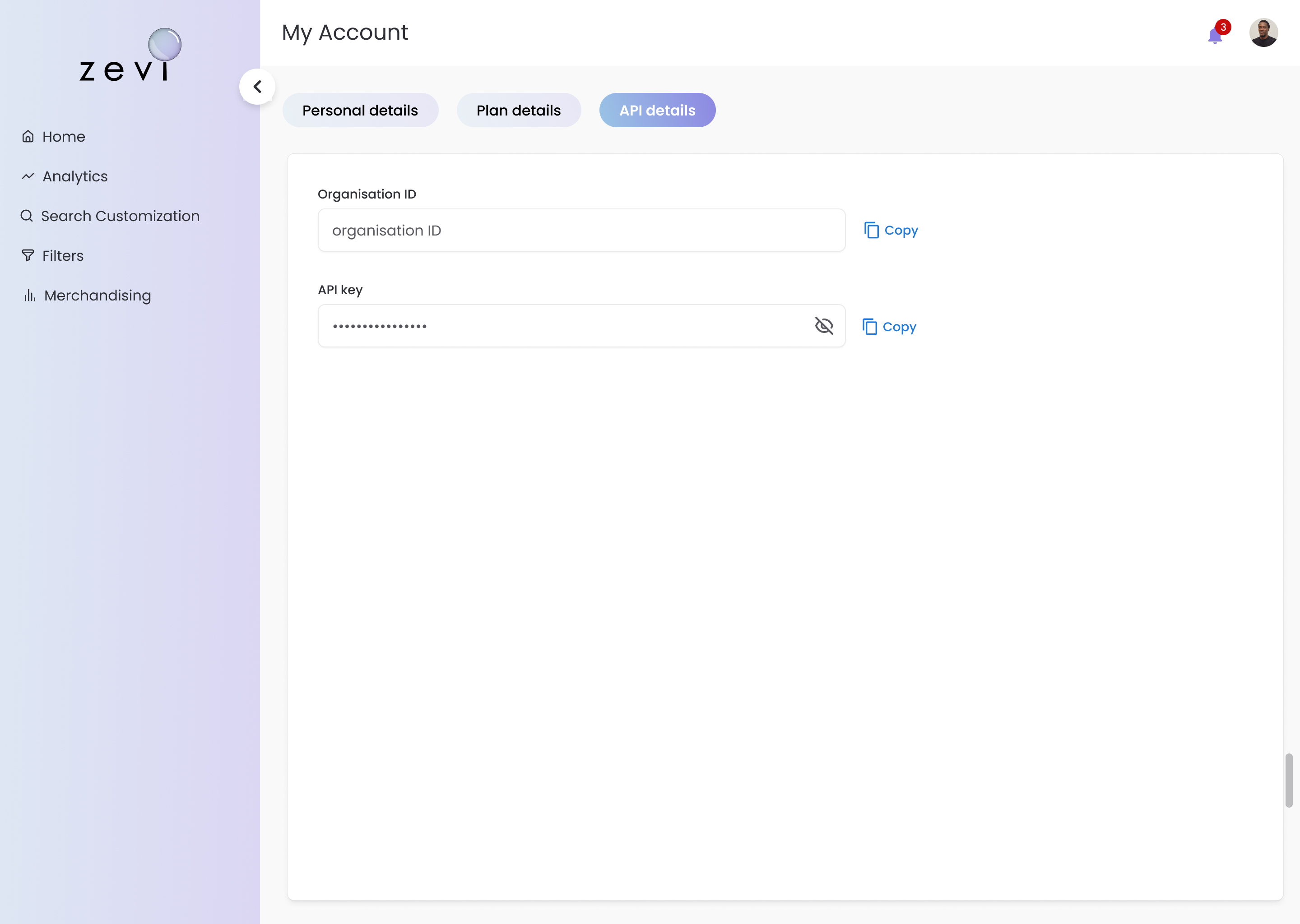1300x924 pixels.
Task: Click the vertical scrollbar thumb
Action: pos(1289,780)
